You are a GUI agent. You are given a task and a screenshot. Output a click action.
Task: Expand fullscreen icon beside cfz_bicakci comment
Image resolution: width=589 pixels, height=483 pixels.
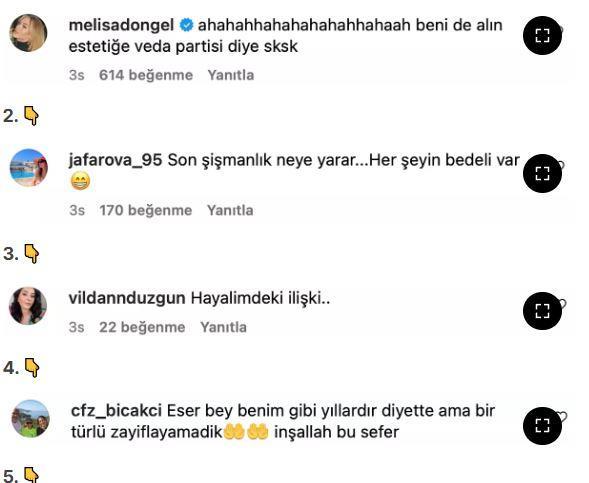pos(542,426)
